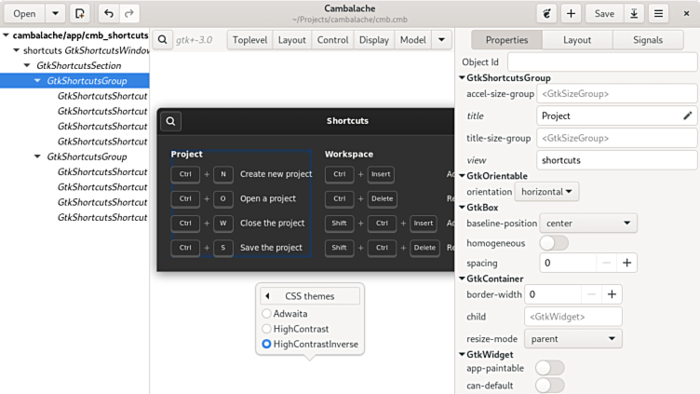Image resolution: width=700 pixels, height=394 pixels.
Task: Click the search icon beside gtk+-3.0
Action: pyautogui.click(x=162, y=40)
